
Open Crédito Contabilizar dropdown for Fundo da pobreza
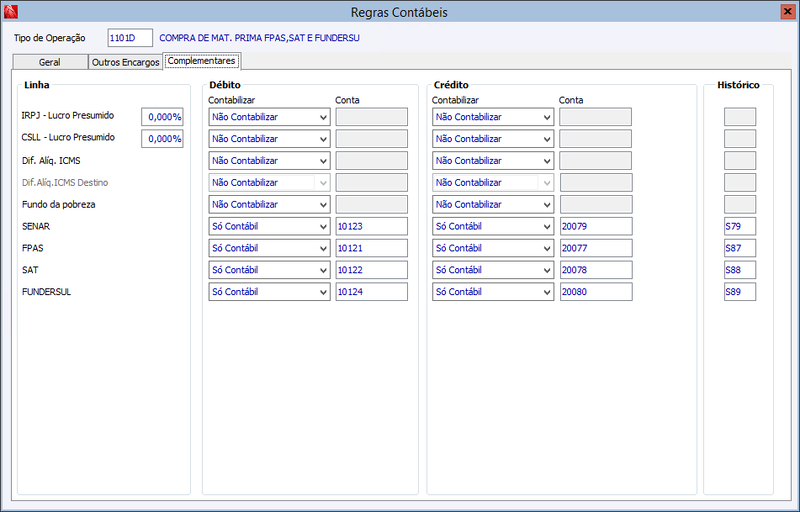493,204
